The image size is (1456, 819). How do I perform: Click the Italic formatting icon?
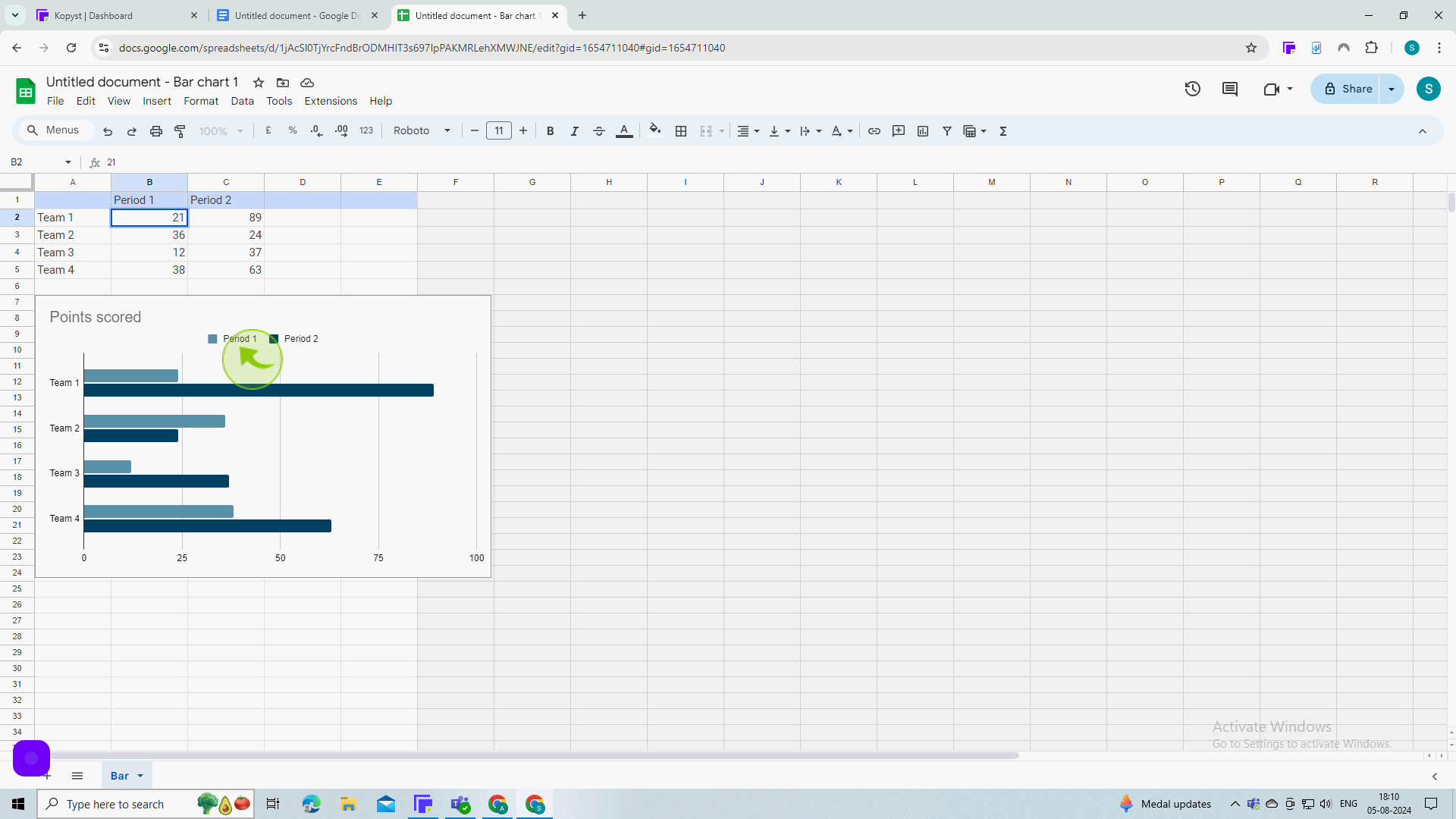[x=574, y=131]
